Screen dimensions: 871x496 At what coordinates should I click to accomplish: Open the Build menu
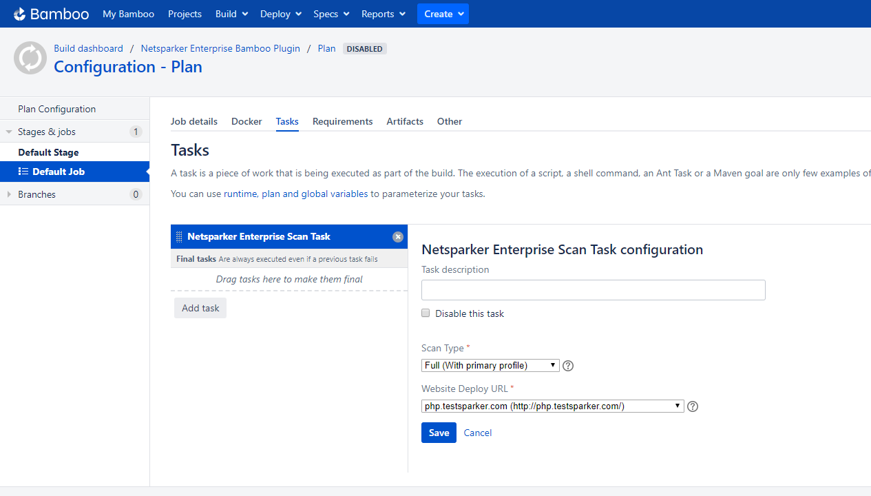tap(231, 14)
